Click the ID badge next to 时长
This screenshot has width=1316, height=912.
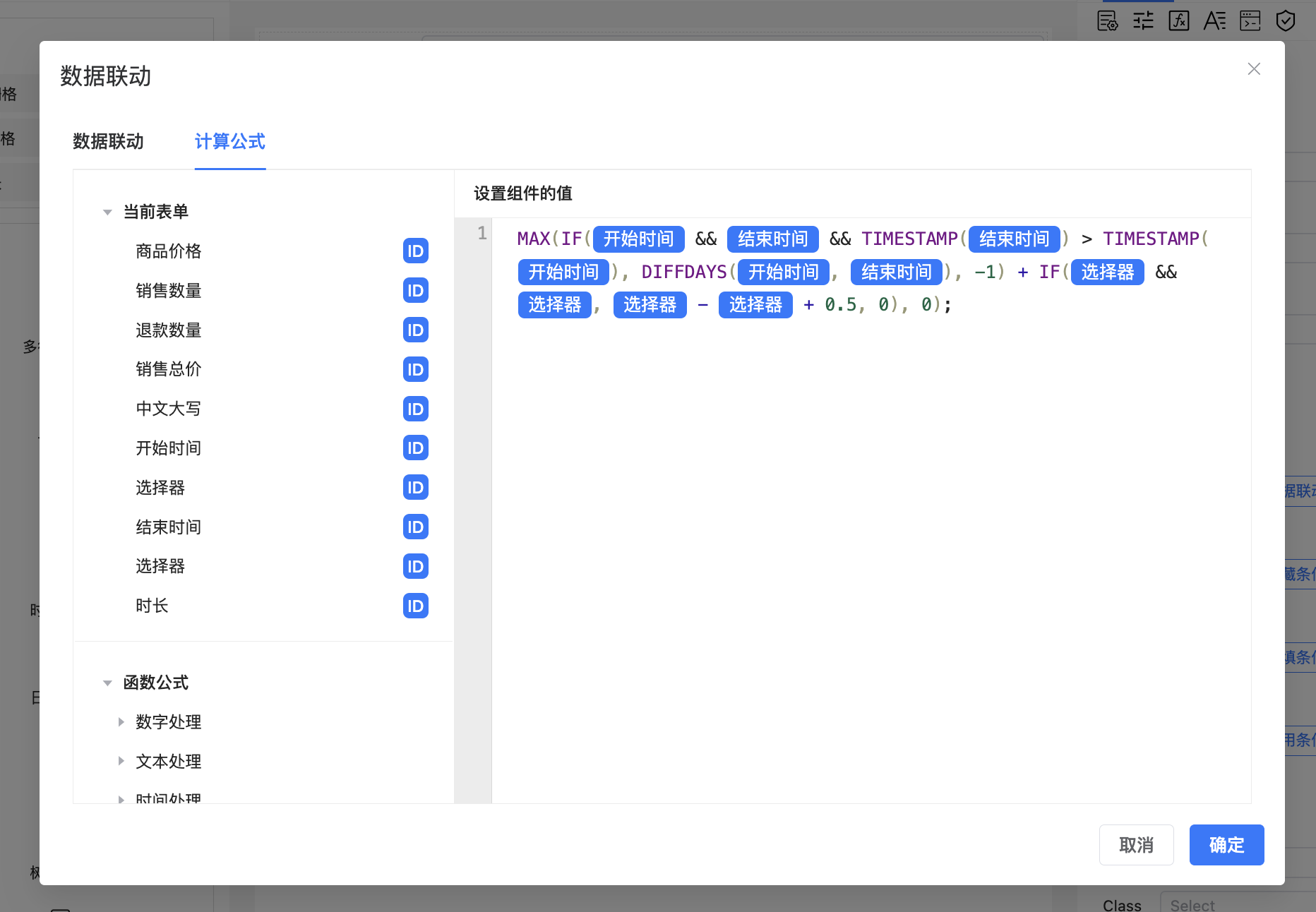[415, 606]
